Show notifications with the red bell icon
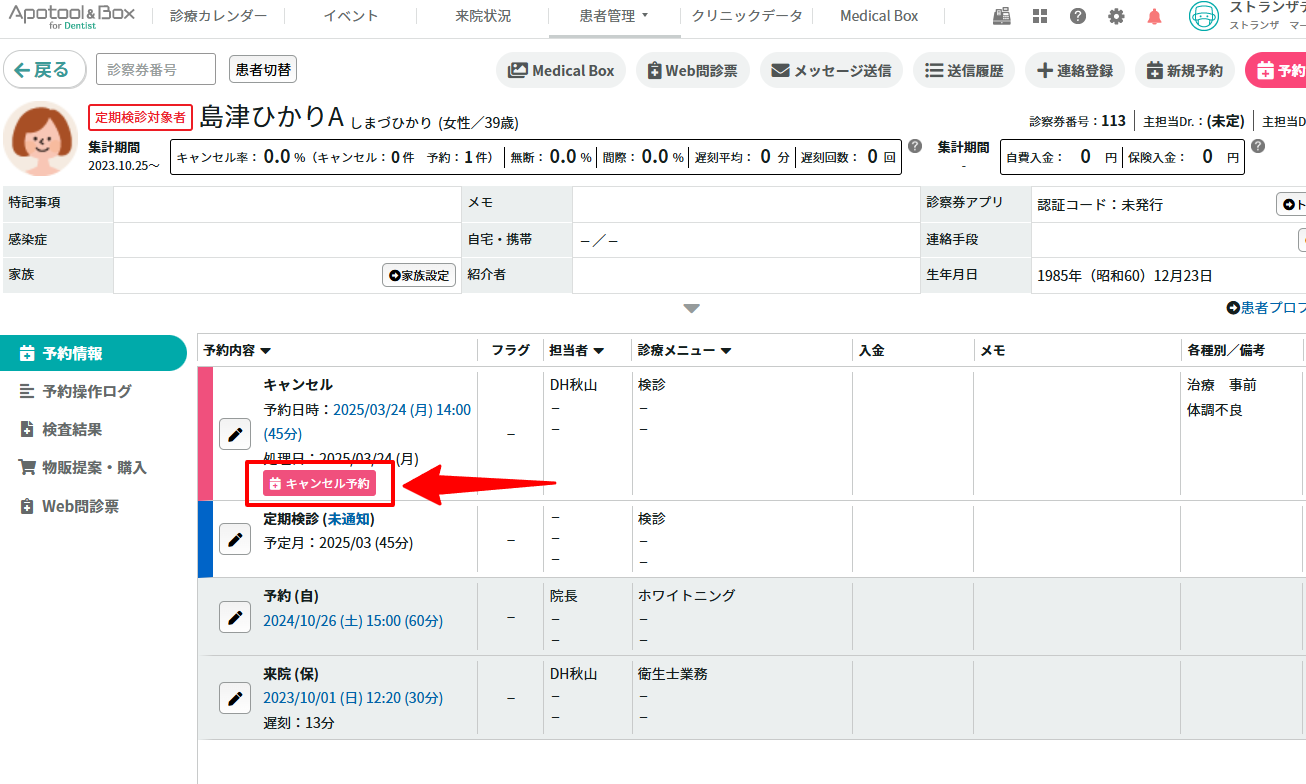This screenshot has height=784, width=1306. click(x=1154, y=16)
